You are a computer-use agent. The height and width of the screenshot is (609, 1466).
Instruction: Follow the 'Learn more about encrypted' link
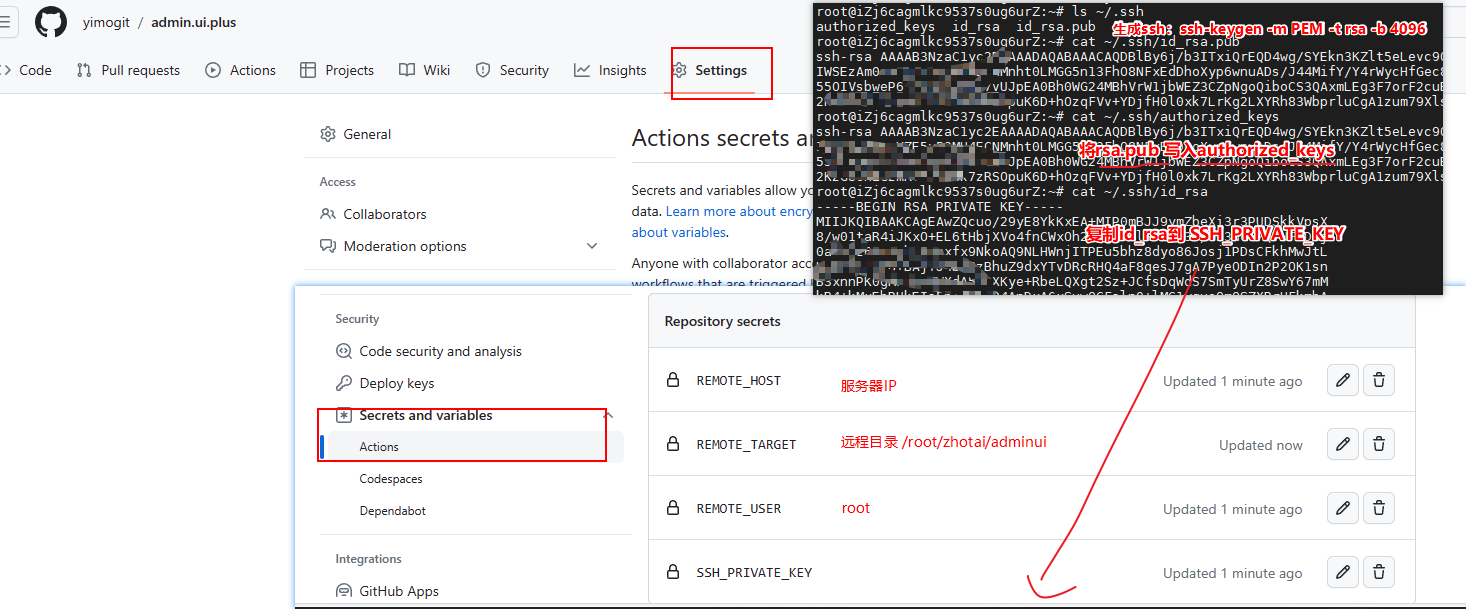739,211
